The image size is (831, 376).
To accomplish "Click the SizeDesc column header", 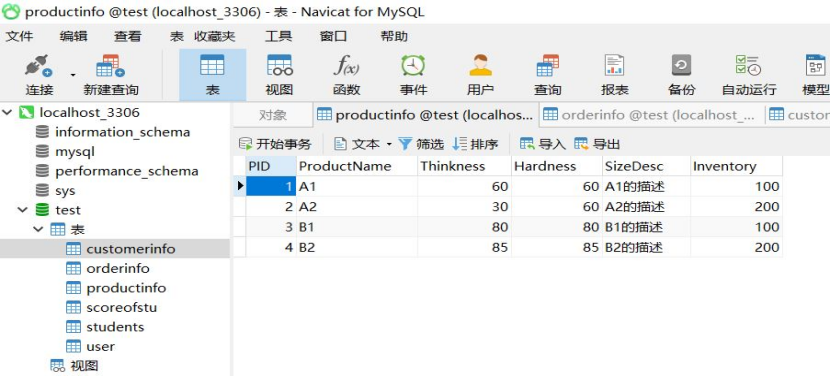I will point(647,166).
